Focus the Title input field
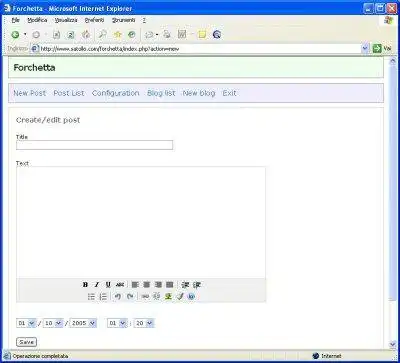This screenshot has width=400, height=363. pos(94,145)
